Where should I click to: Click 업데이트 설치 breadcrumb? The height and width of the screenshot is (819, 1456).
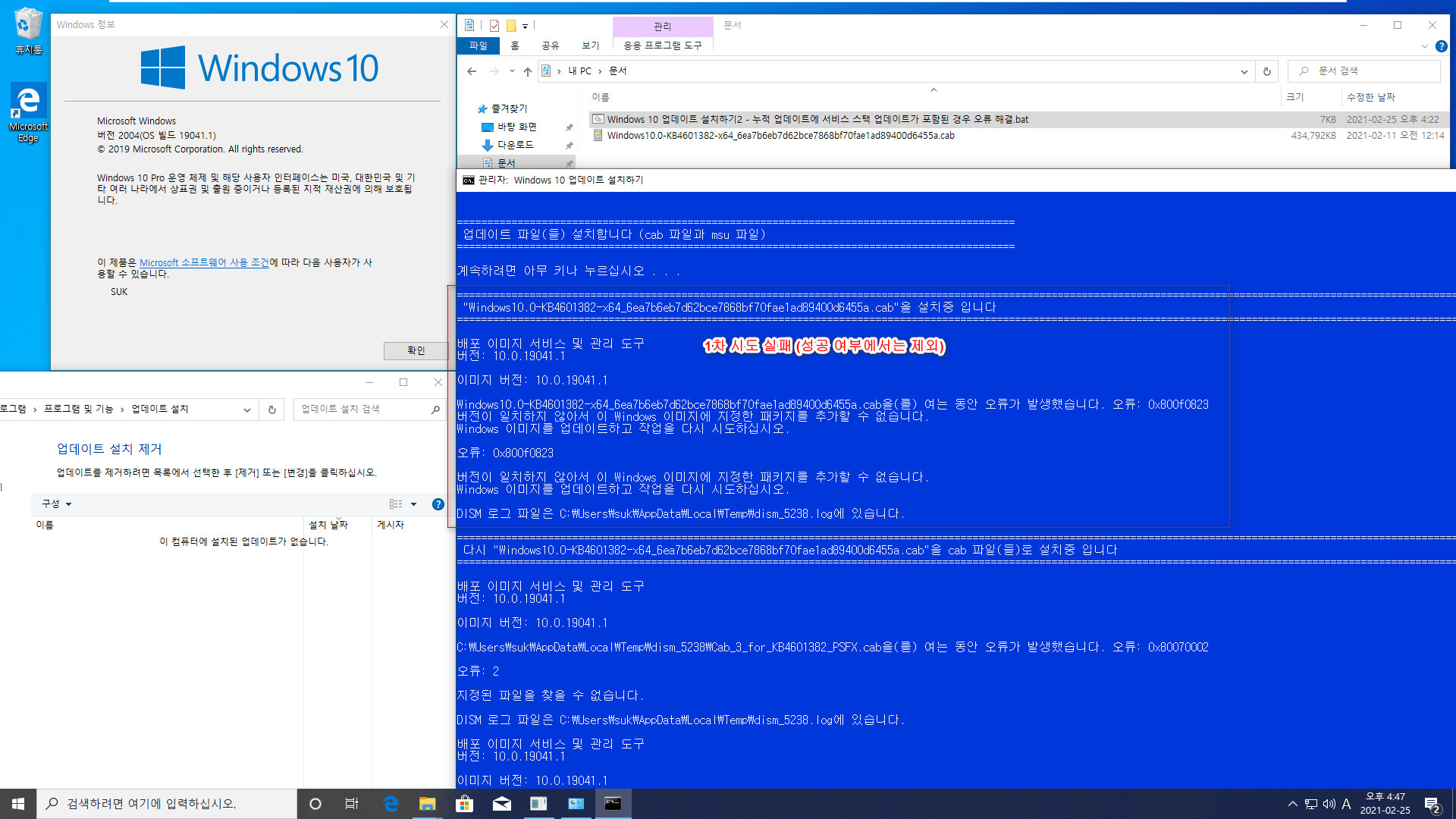[160, 409]
